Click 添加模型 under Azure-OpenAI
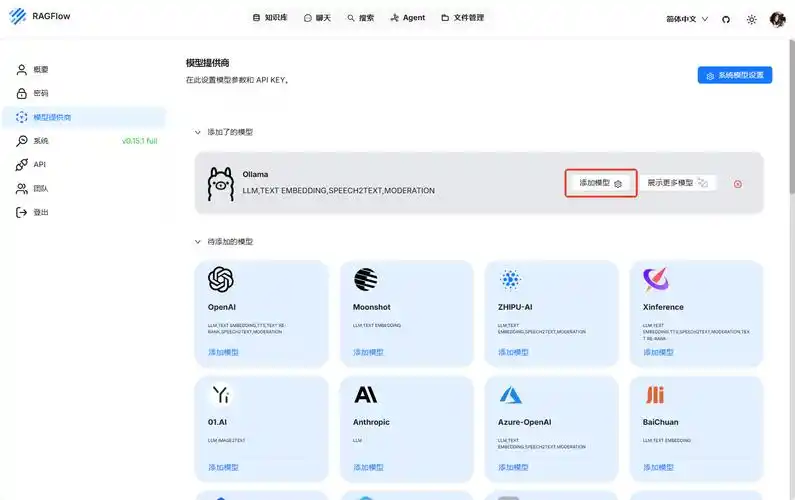Image resolution: width=795 pixels, height=500 pixels. pyautogui.click(x=513, y=467)
